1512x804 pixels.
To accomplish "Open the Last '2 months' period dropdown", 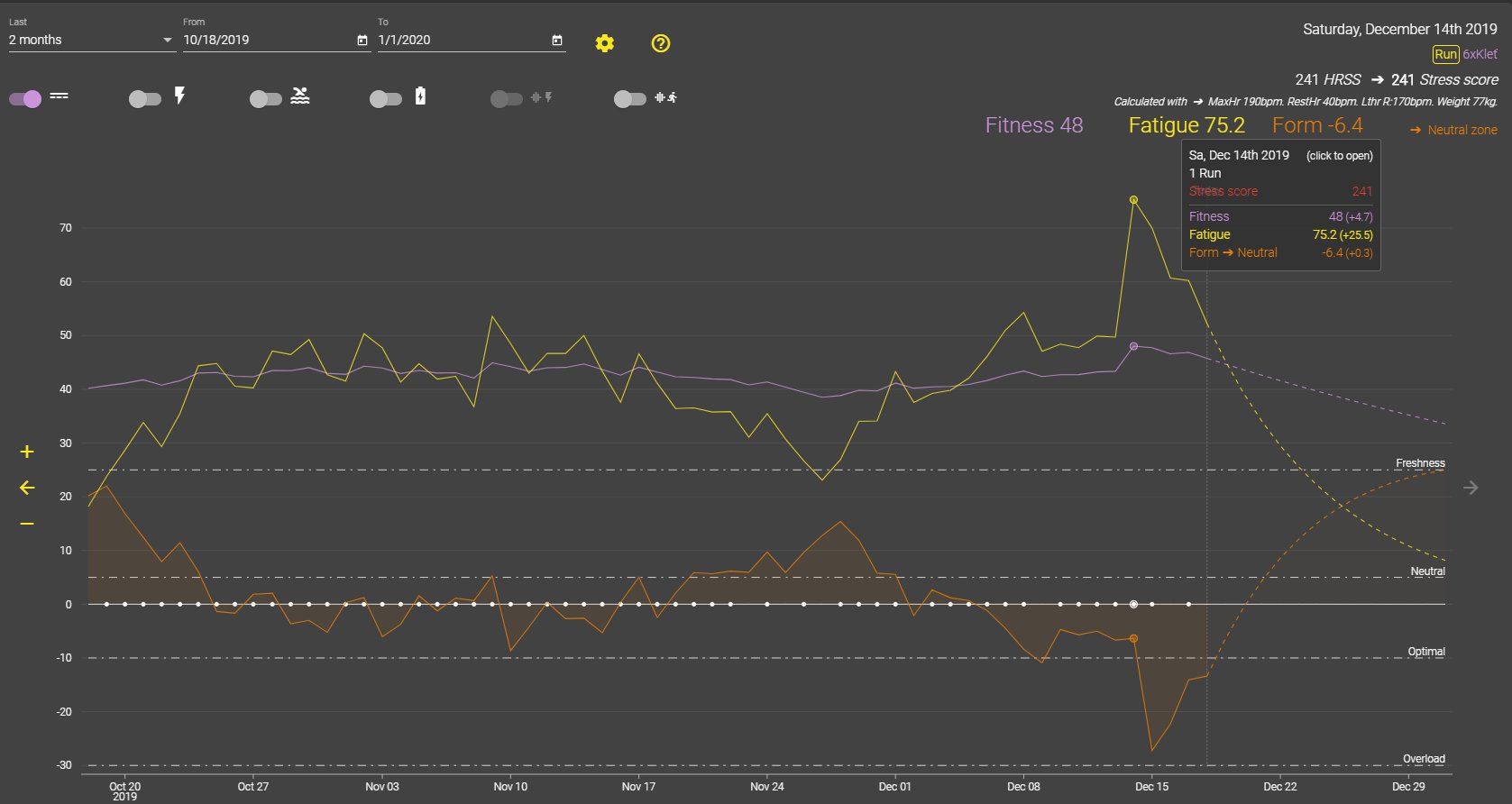I will [x=92, y=40].
